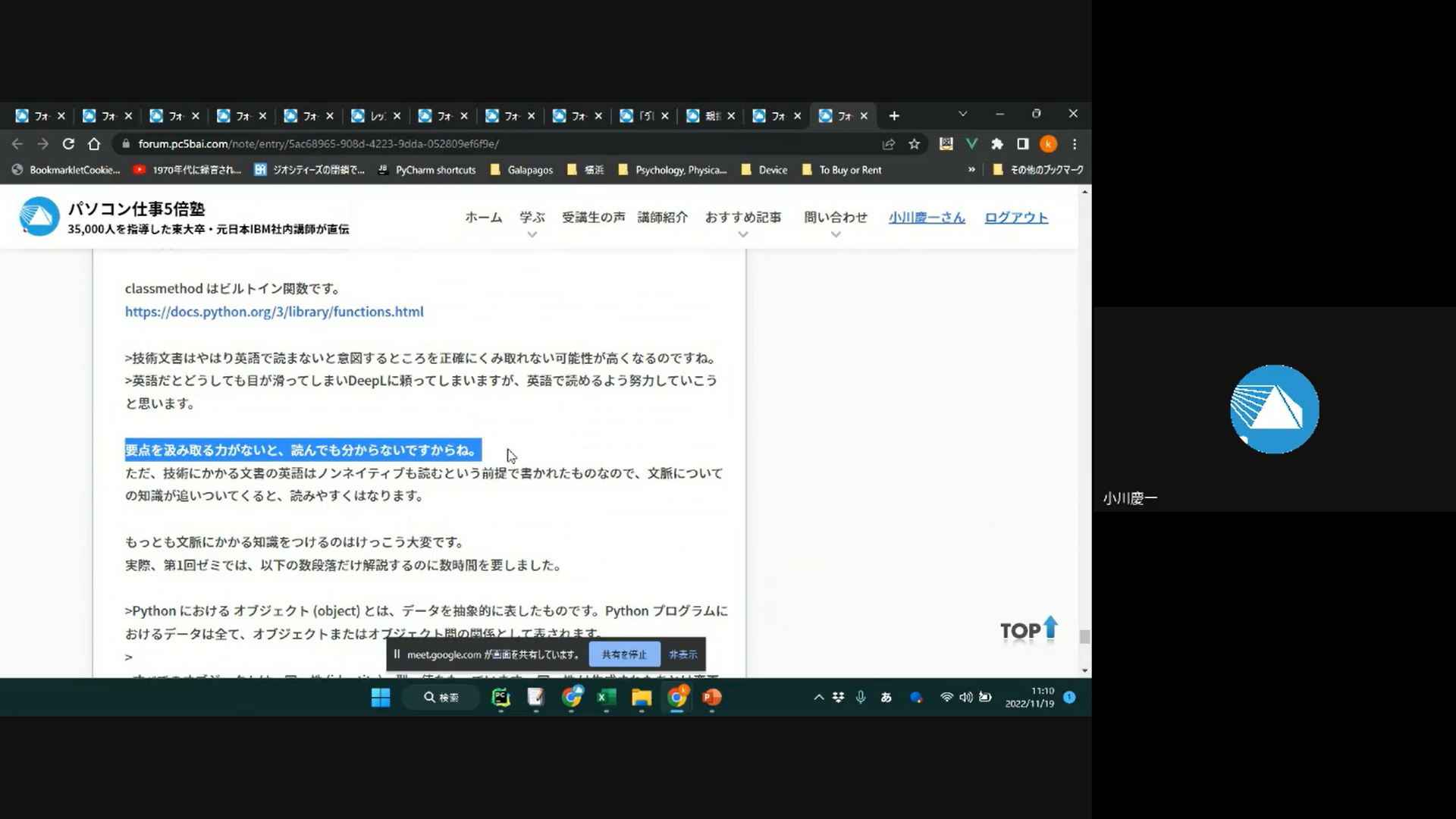Expand the おすすめ記事 dropdown menu
The width and height of the screenshot is (1456, 819).
coord(742,218)
